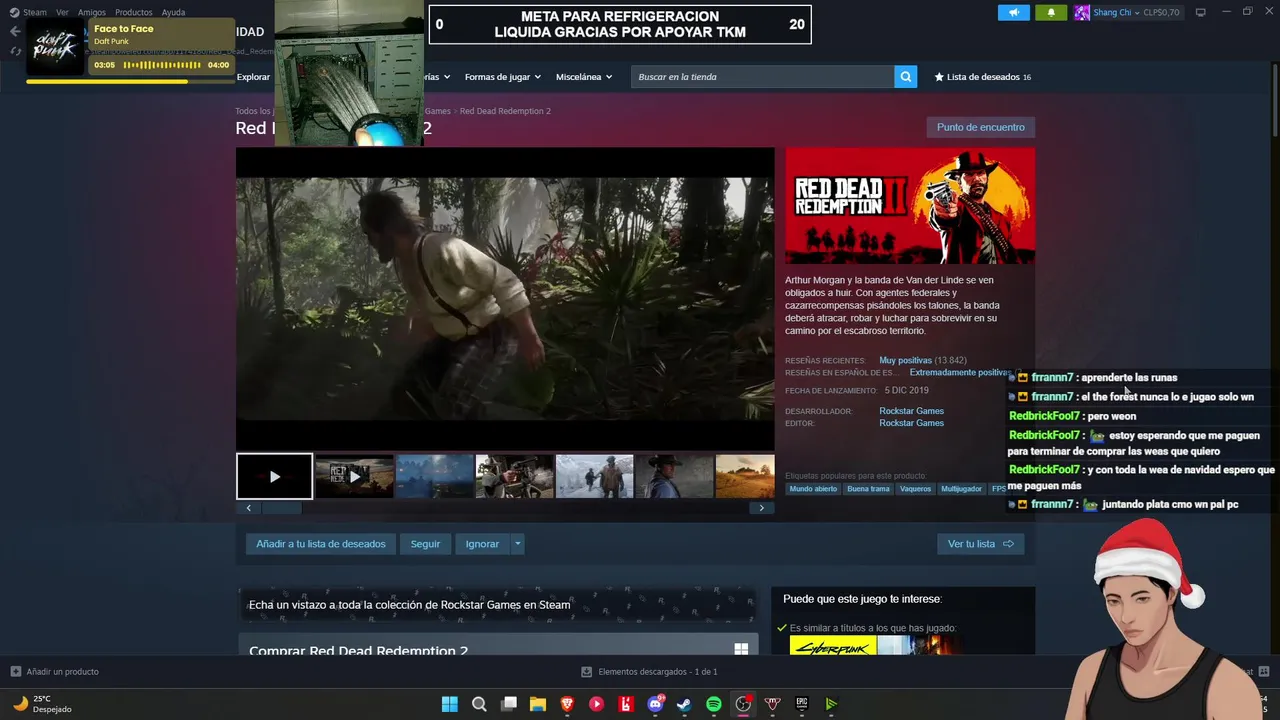This screenshot has height=720, width=1280.
Task: Click the Ver tu lista button
Action: (980, 544)
